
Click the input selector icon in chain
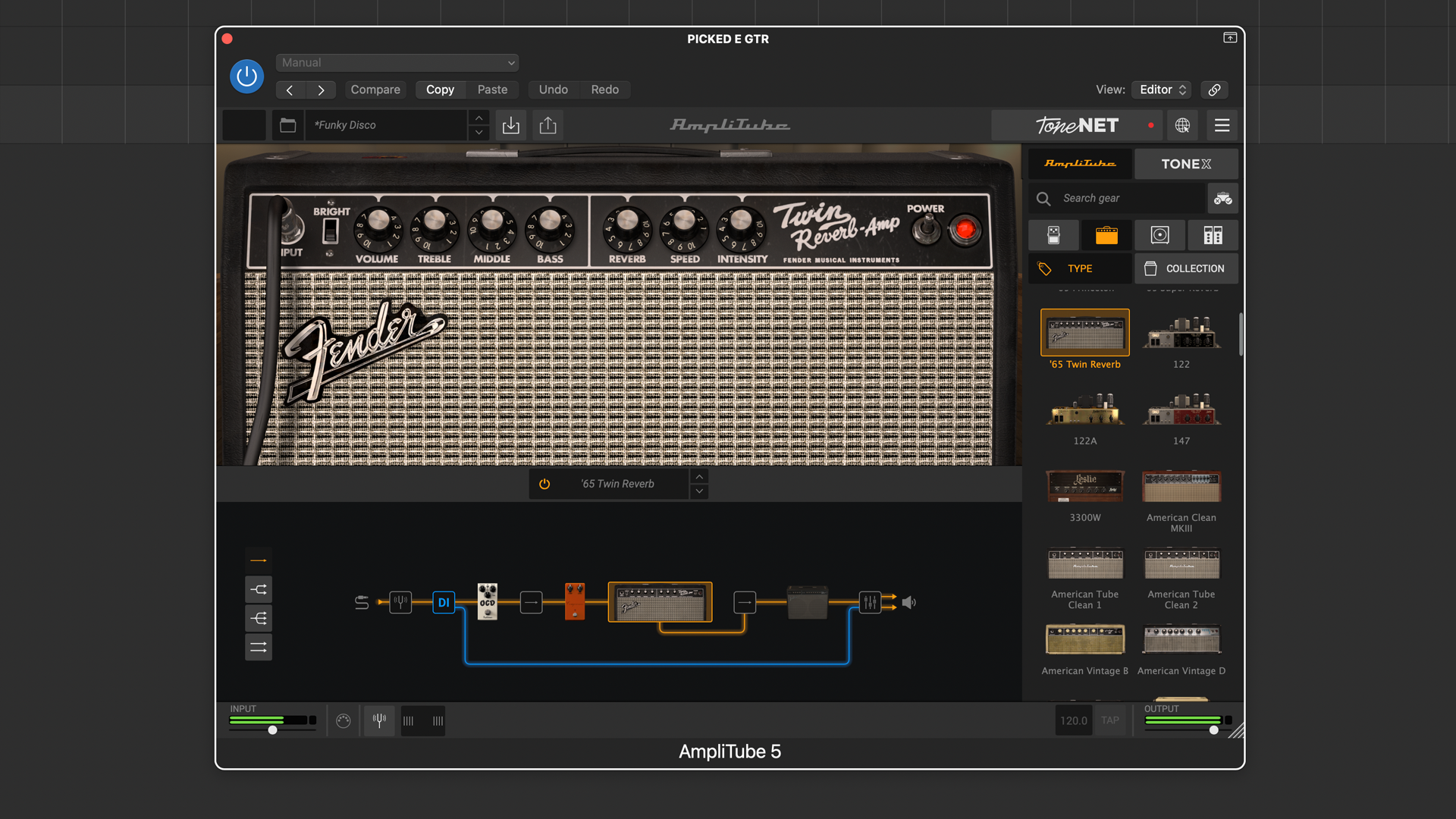362,602
